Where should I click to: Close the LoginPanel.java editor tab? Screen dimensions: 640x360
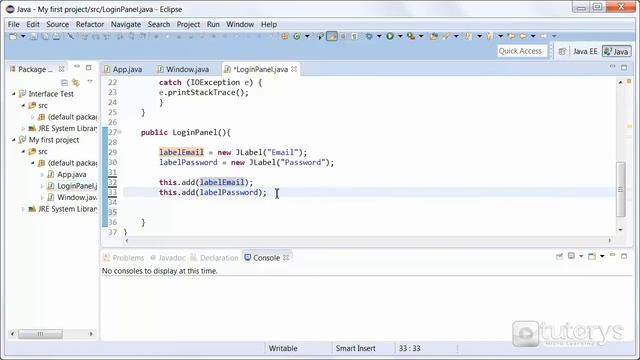(x=294, y=69)
